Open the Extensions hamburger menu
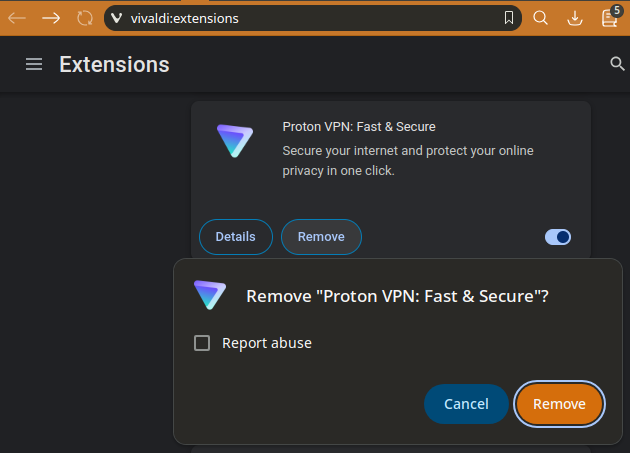Image resolution: width=630 pixels, height=453 pixels. pos(34,64)
